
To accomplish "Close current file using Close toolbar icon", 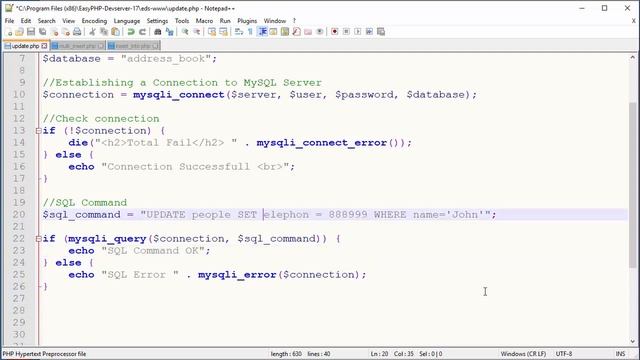I will tap(54, 32).
